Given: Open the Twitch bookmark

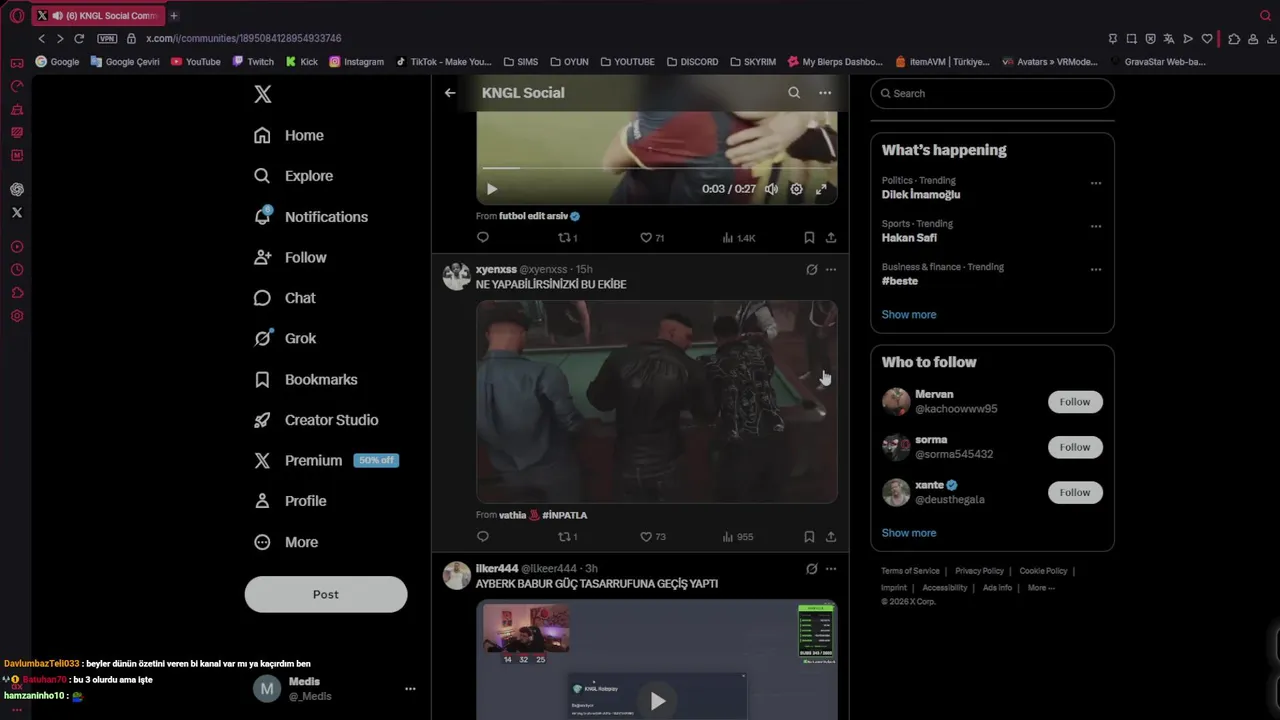Looking at the screenshot, I should [x=253, y=61].
